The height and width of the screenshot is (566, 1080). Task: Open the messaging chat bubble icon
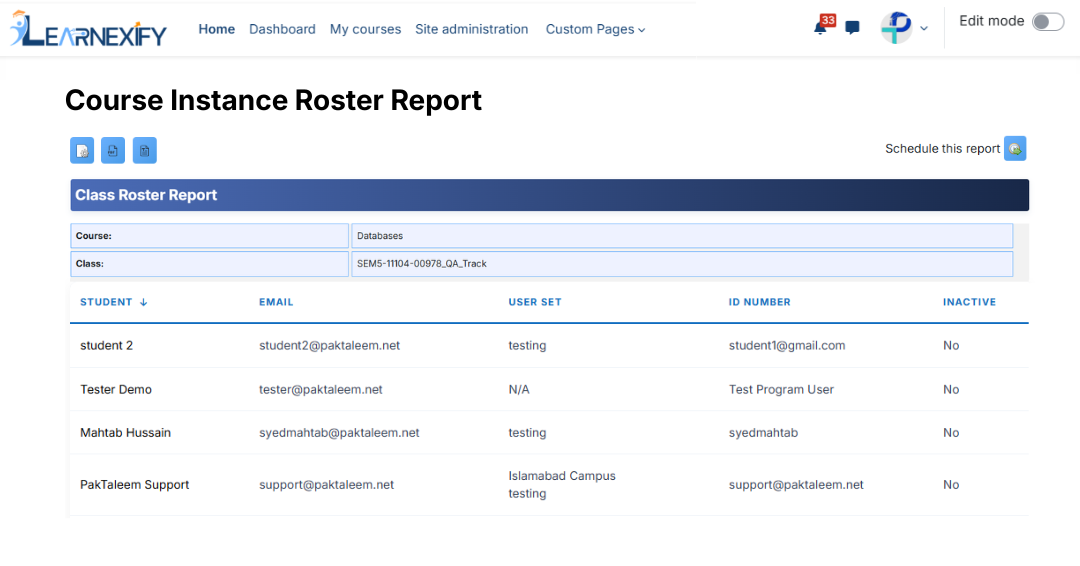[x=853, y=28]
